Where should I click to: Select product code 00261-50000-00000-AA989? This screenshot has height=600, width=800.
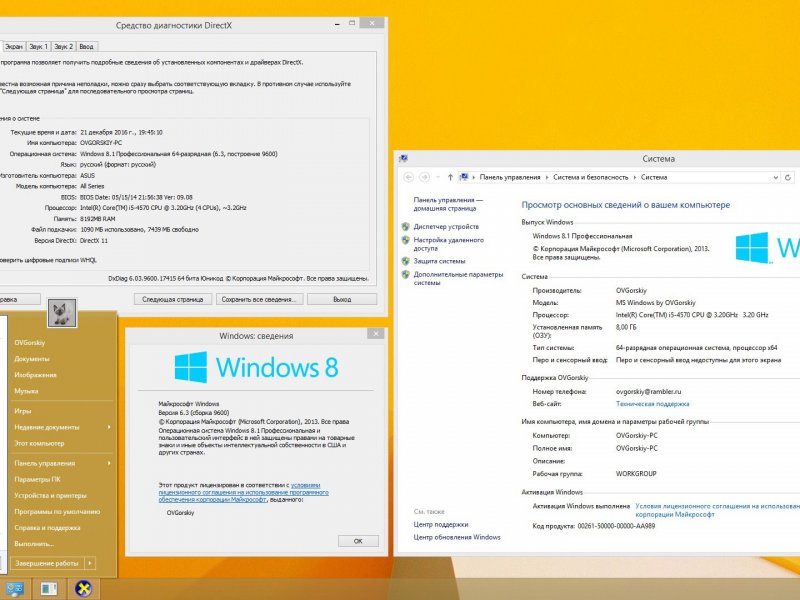[x=616, y=526]
